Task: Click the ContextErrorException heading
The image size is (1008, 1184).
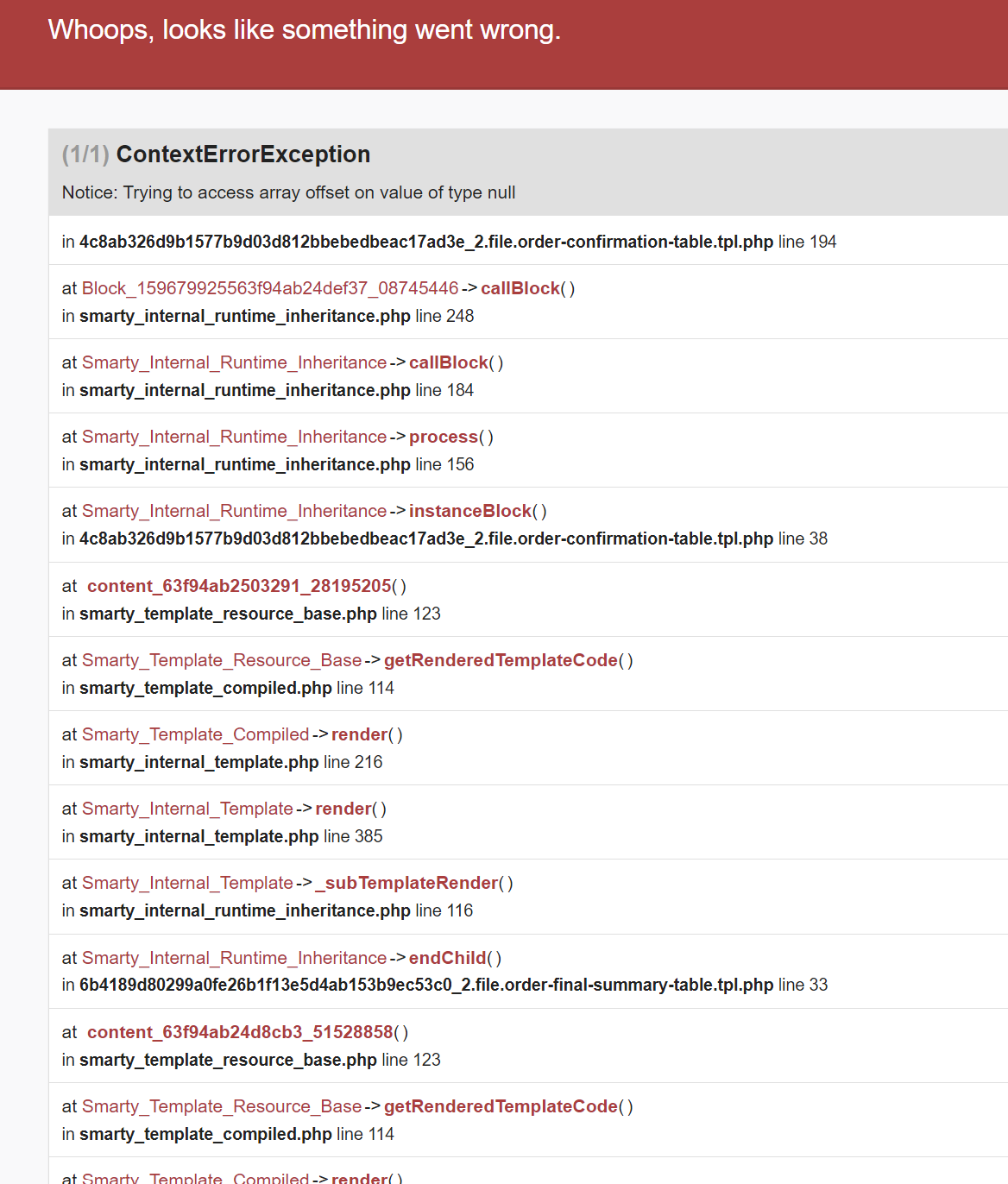Action: 243,154
